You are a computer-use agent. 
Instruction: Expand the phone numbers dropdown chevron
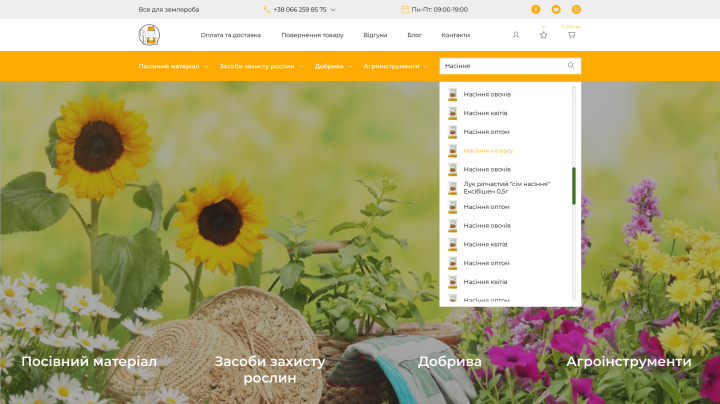click(x=333, y=10)
